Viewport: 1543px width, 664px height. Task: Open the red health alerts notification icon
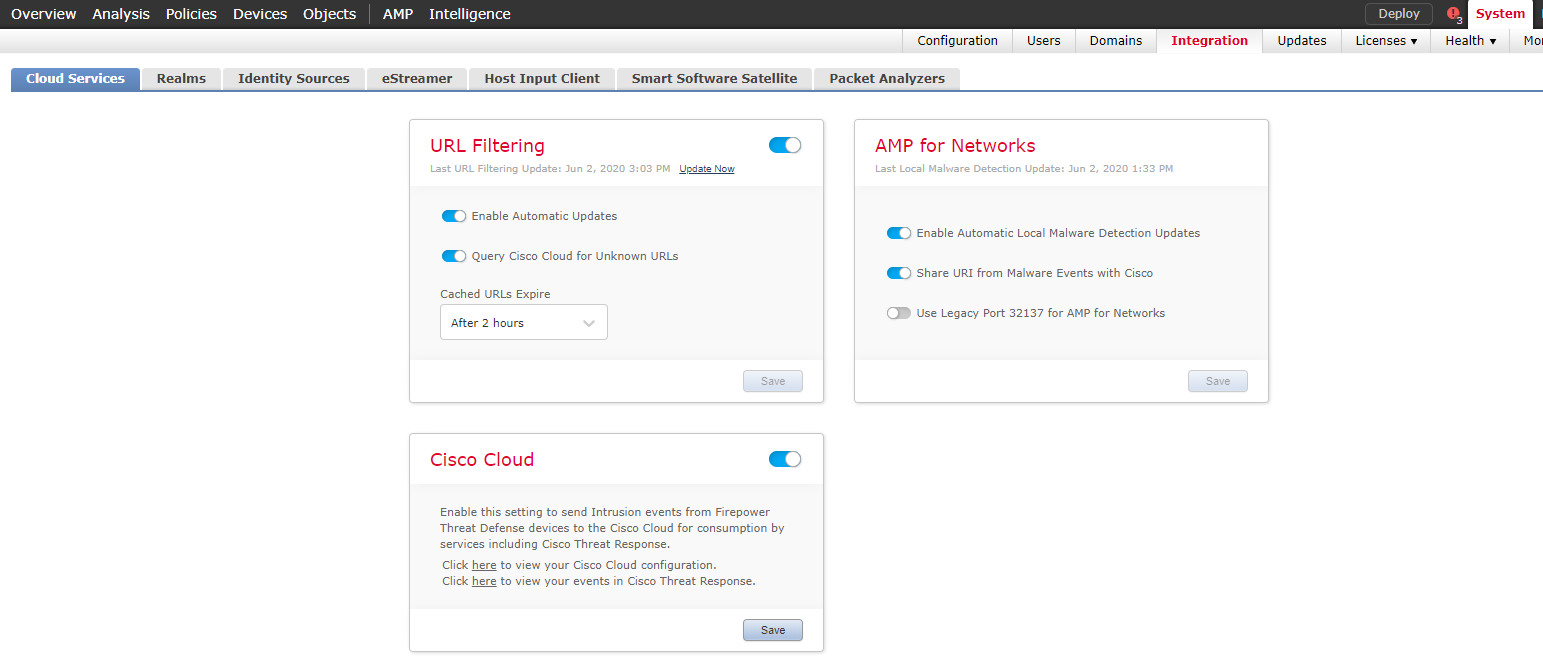1453,14
